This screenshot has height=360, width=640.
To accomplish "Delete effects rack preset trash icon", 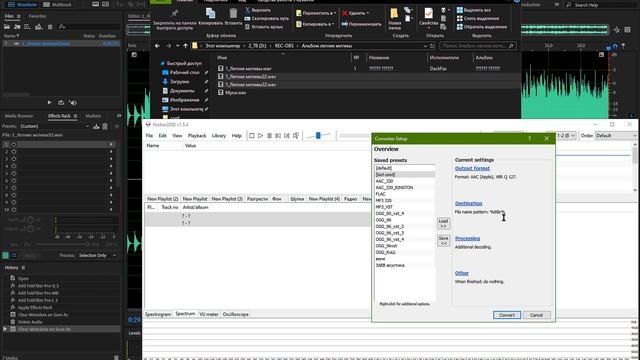I will (x=105, y=127).
